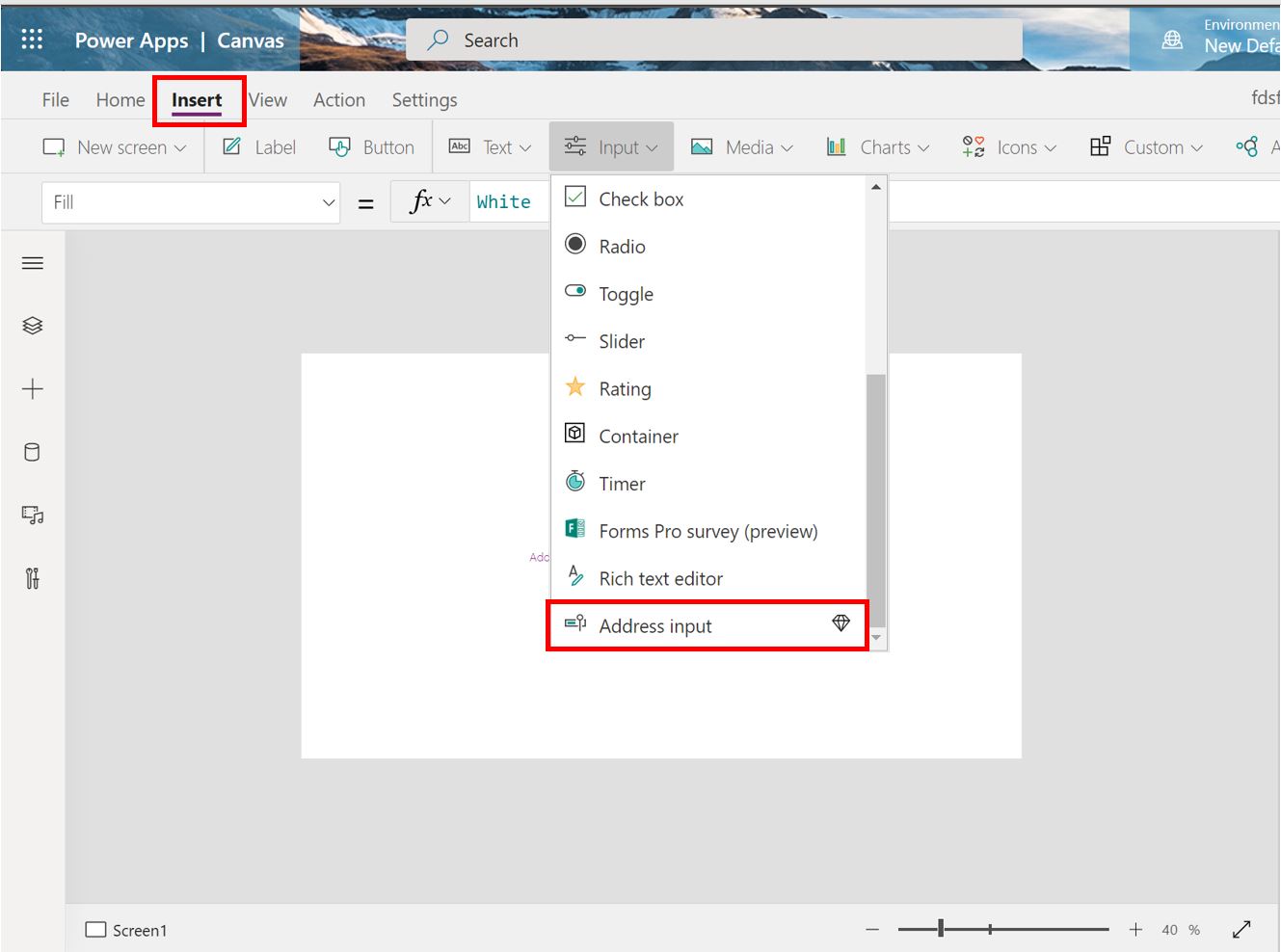Select the fx formula icon
The height and width of the screenshot is (952, 1281).
(422, 200)
